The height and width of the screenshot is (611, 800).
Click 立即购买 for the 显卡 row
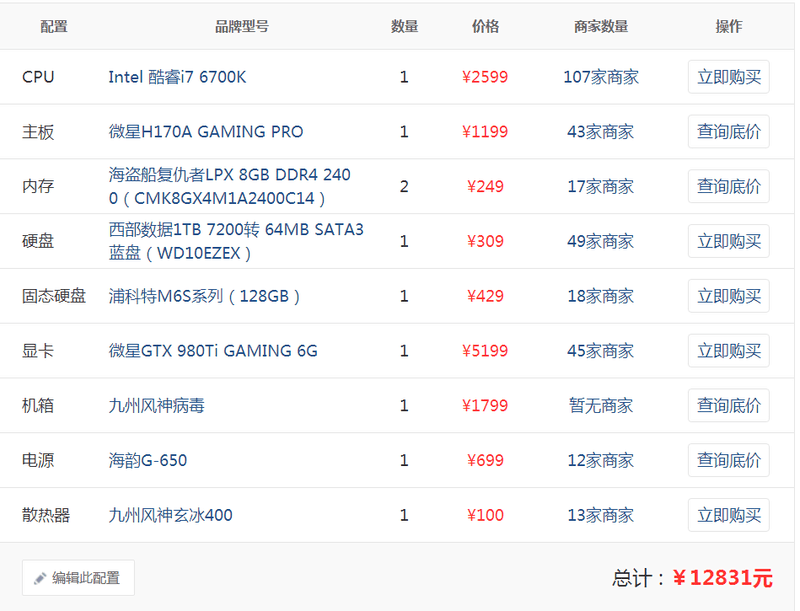coord(729,351)
